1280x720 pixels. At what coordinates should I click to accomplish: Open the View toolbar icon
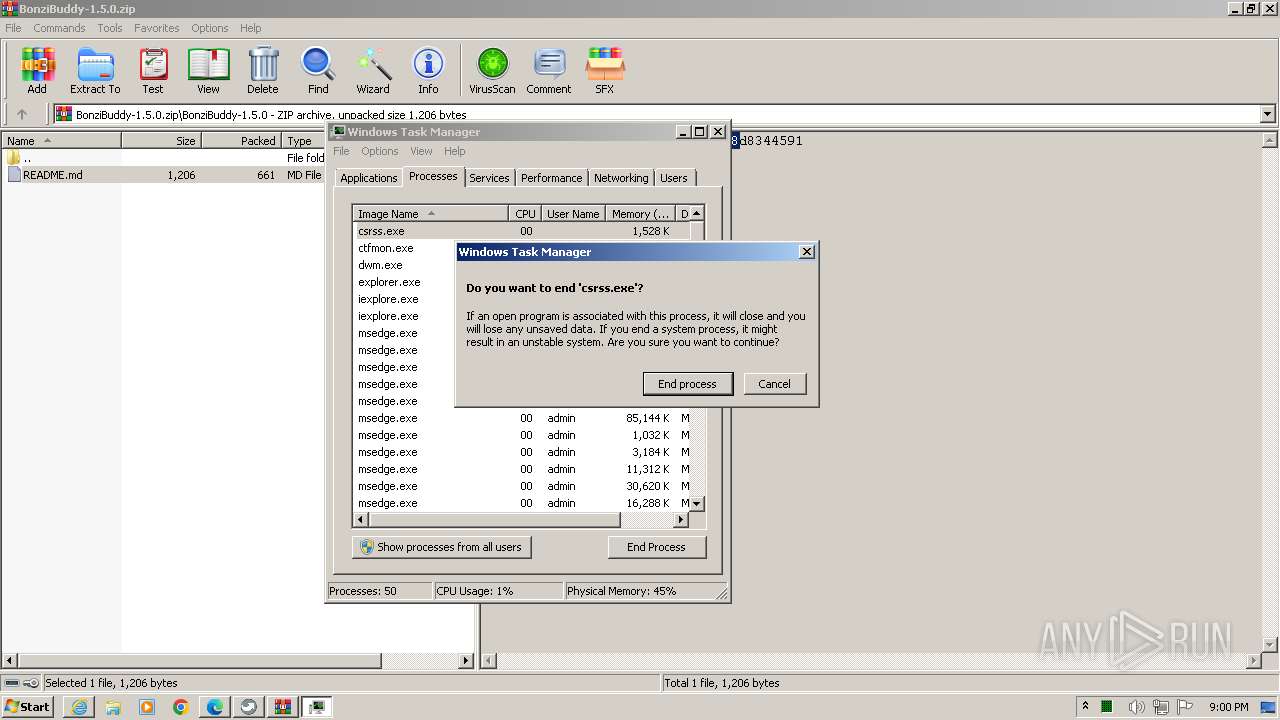pyautogui.click(x=208, y=70)
